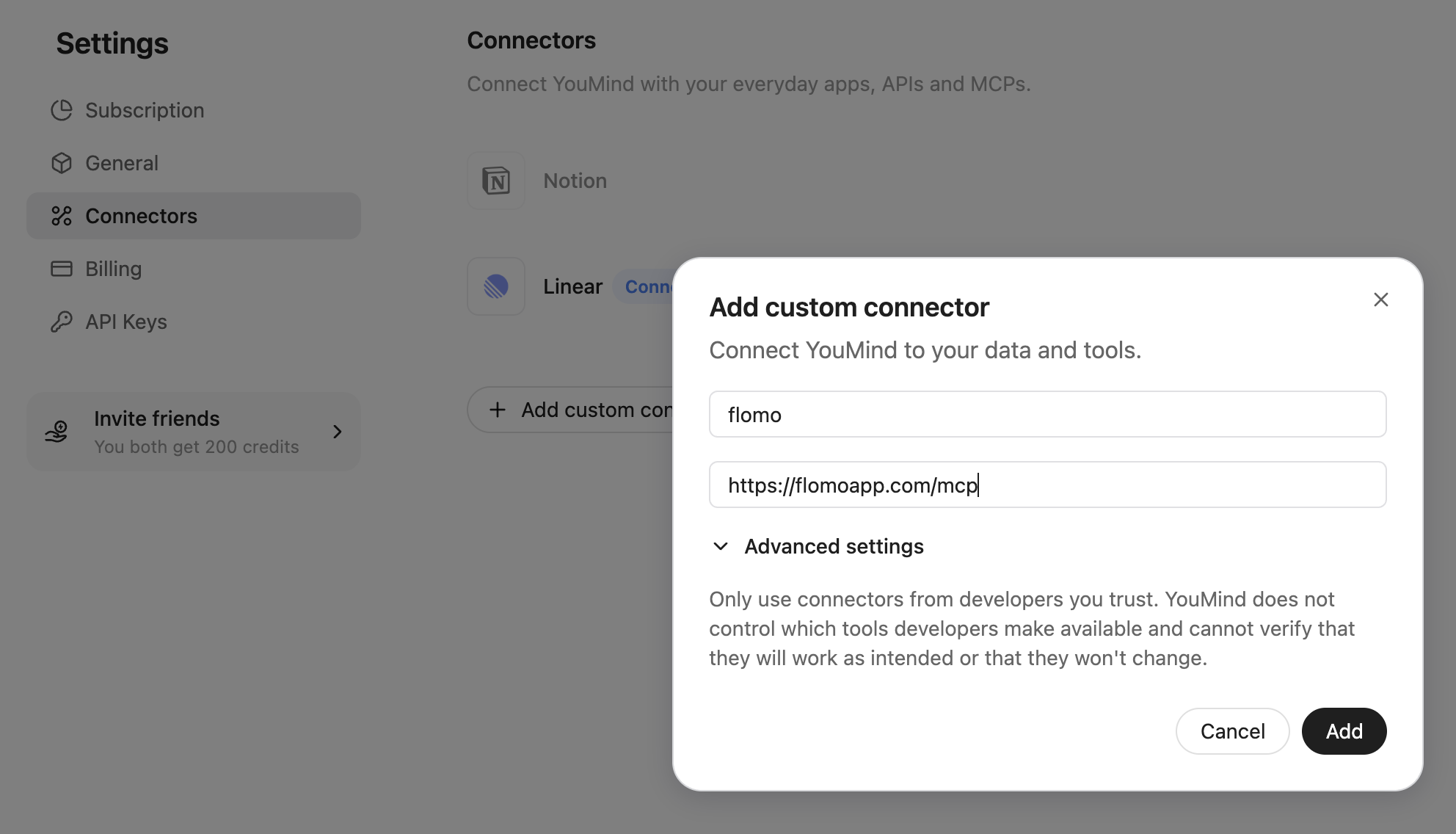This screenshot has height=834, width=1456.
Task: Open Invite friends via right chevron
Action: (338, 432)
